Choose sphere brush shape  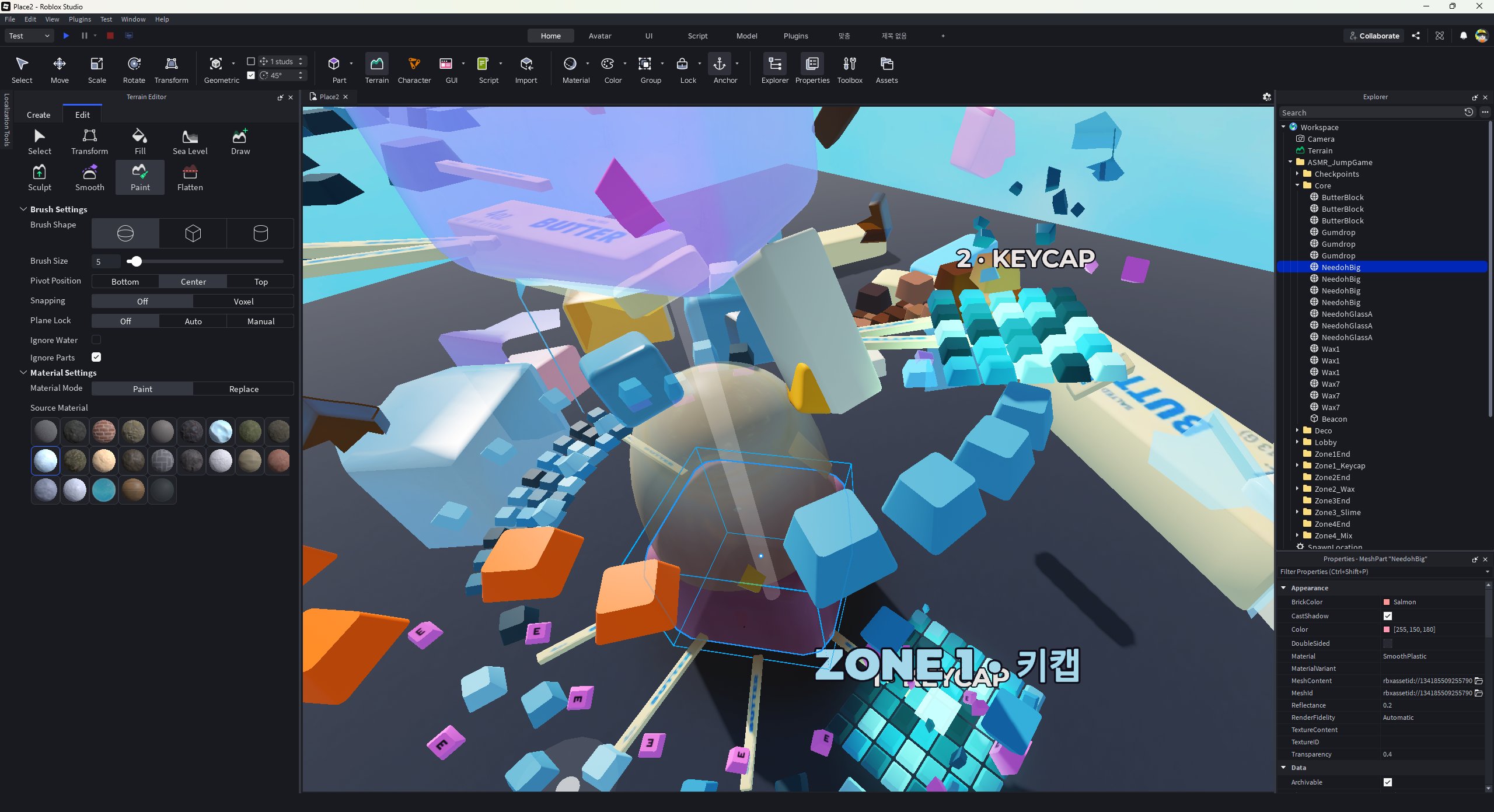pyautogui.click(x=125, y=233)
